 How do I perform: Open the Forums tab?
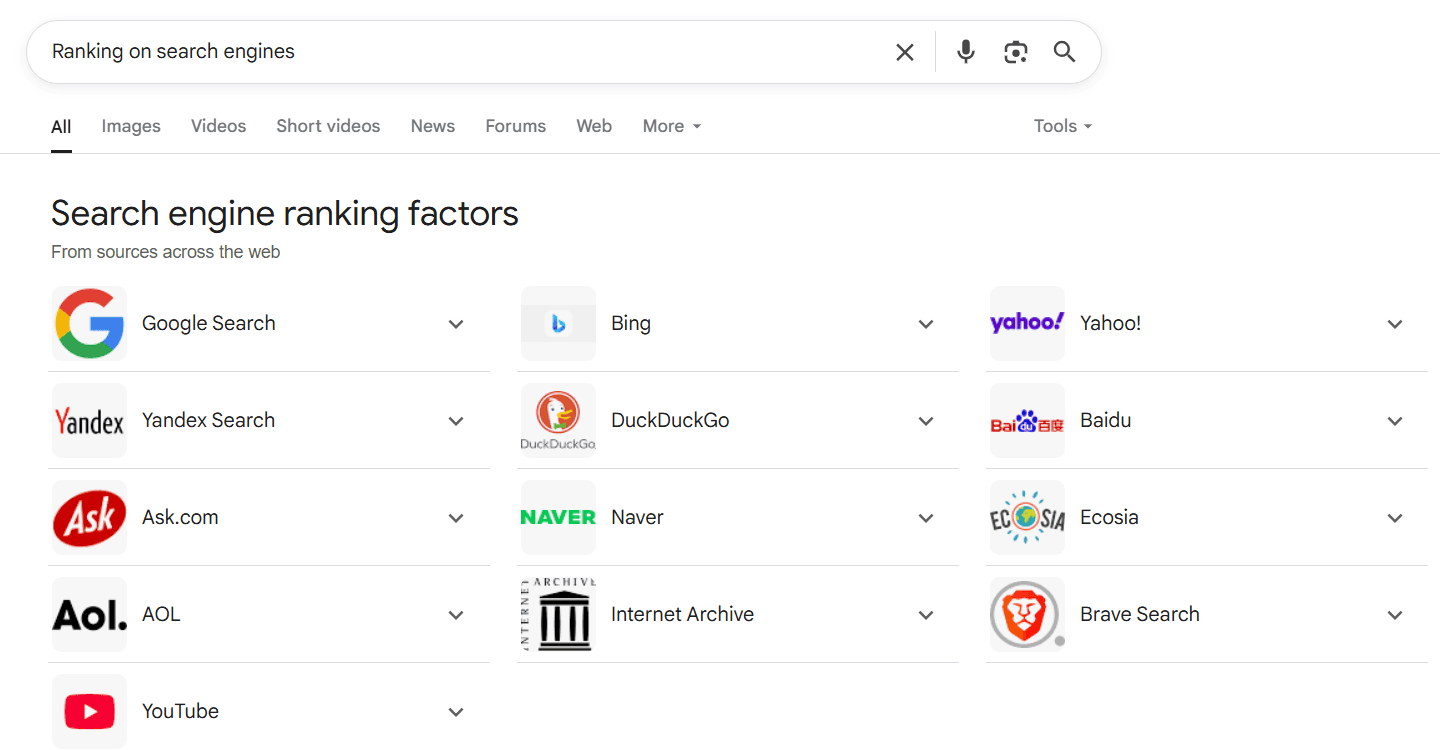(516, 126)
